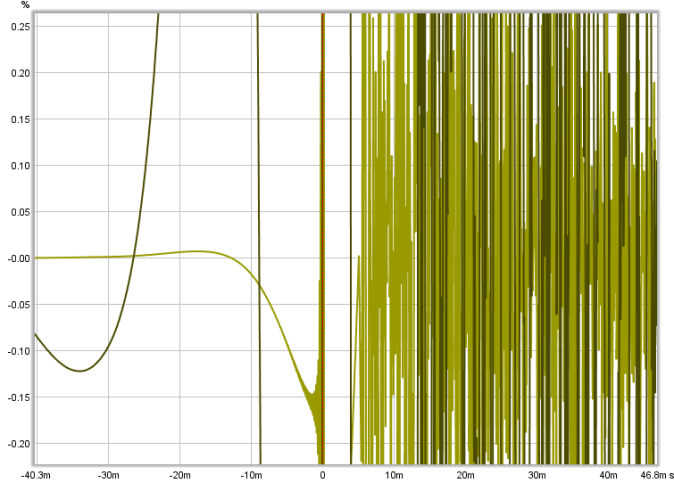
Task: Click the "46.8m s" time axis end label
Action: tap(656, 475)
